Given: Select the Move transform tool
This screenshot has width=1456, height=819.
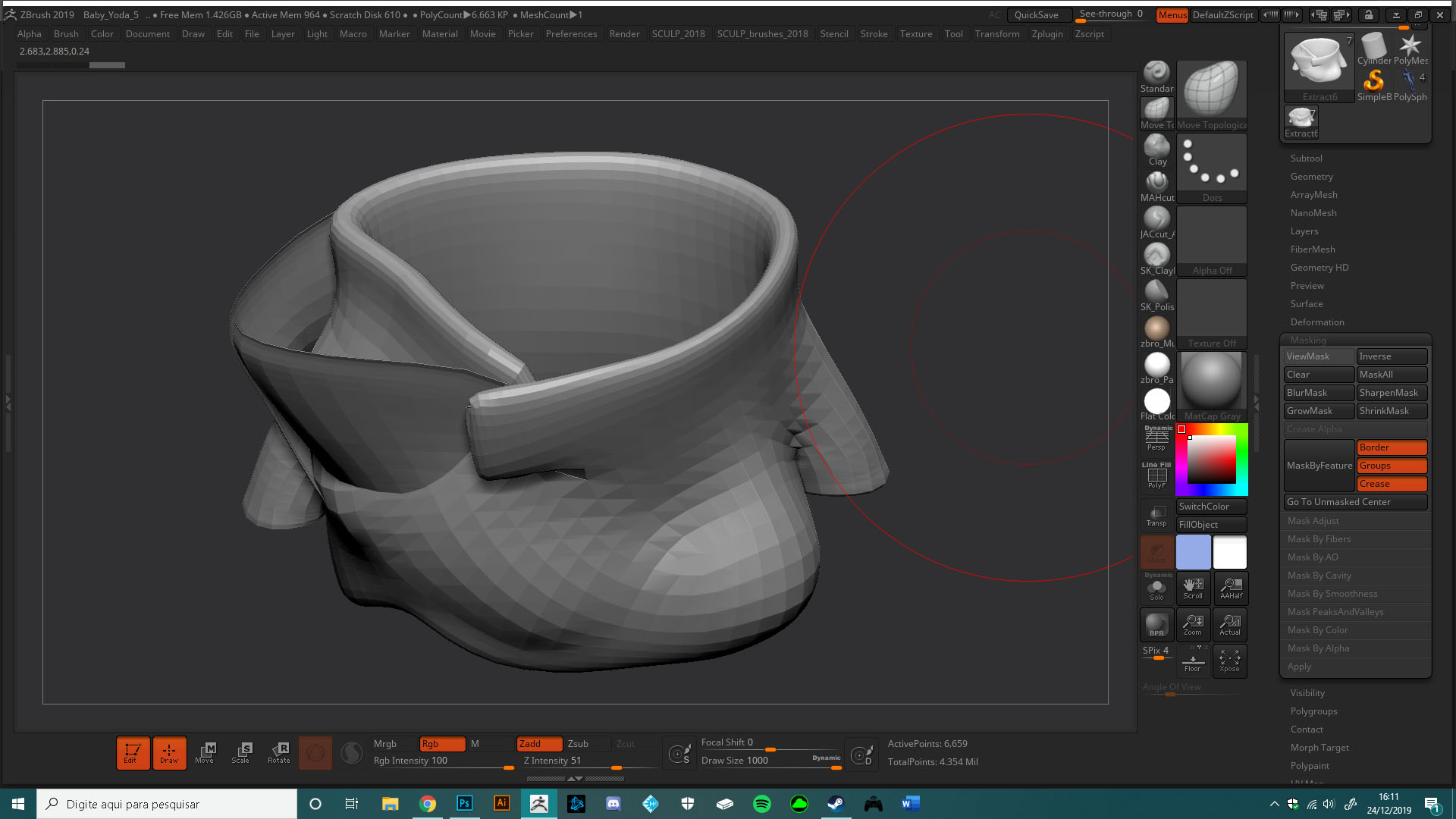Looking at the screenshot, I should click(205, 752).
